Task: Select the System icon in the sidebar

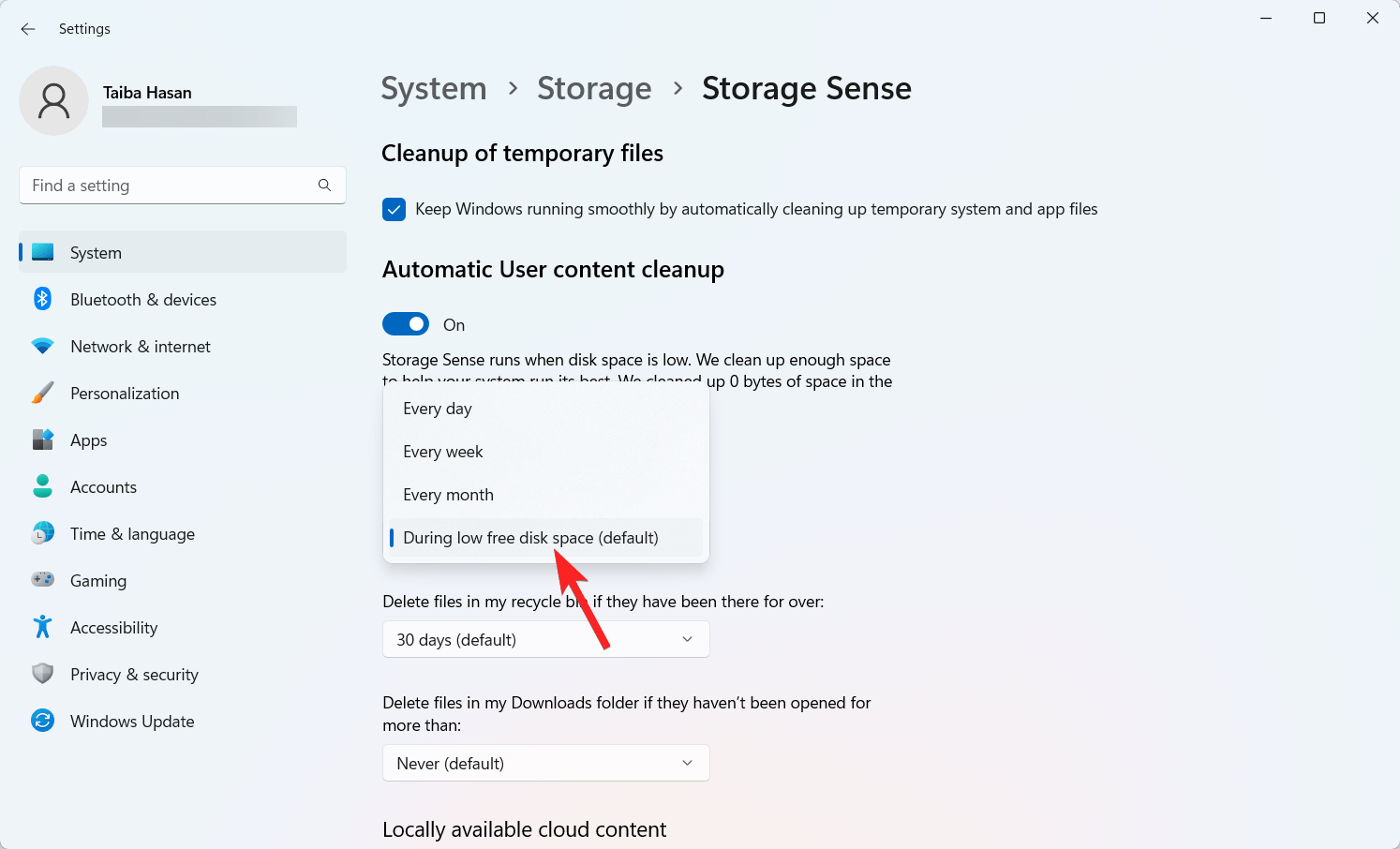Action: (x=43, y=251)
